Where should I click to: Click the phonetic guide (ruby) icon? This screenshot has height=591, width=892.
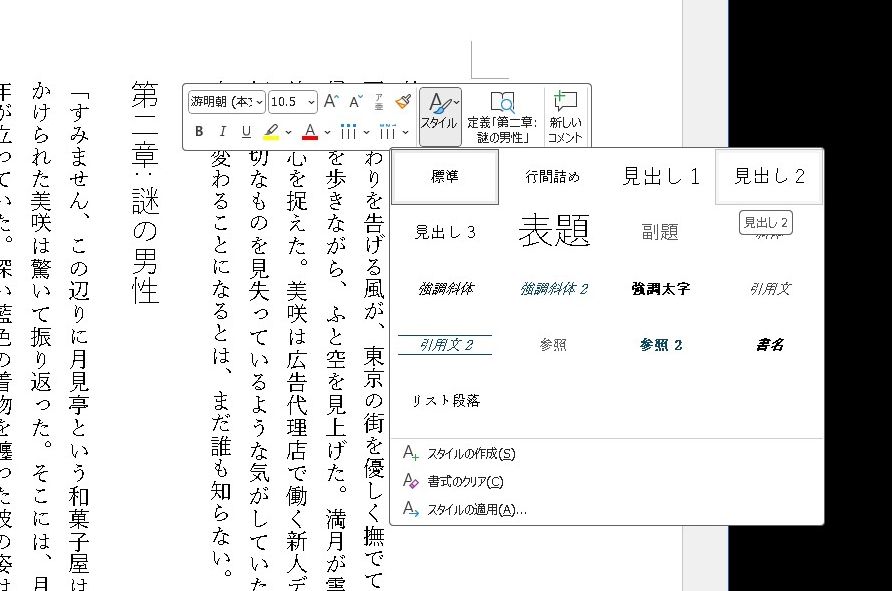[x=379, y=102]
